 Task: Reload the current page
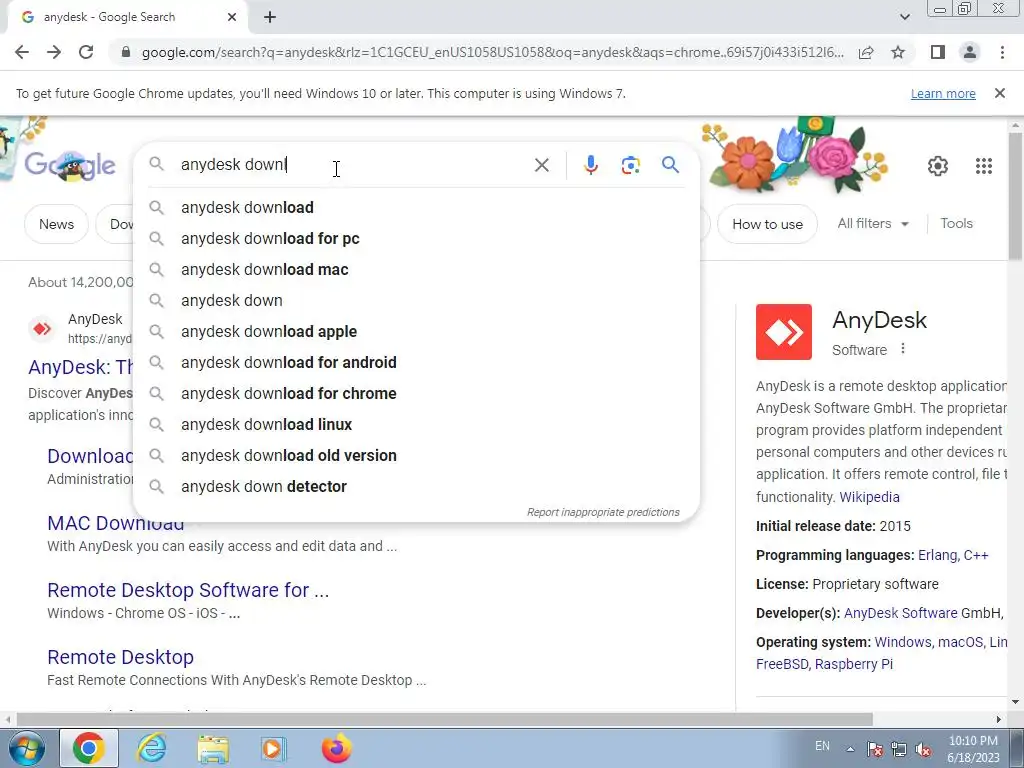pyautogui.click(x=86, y=52)
